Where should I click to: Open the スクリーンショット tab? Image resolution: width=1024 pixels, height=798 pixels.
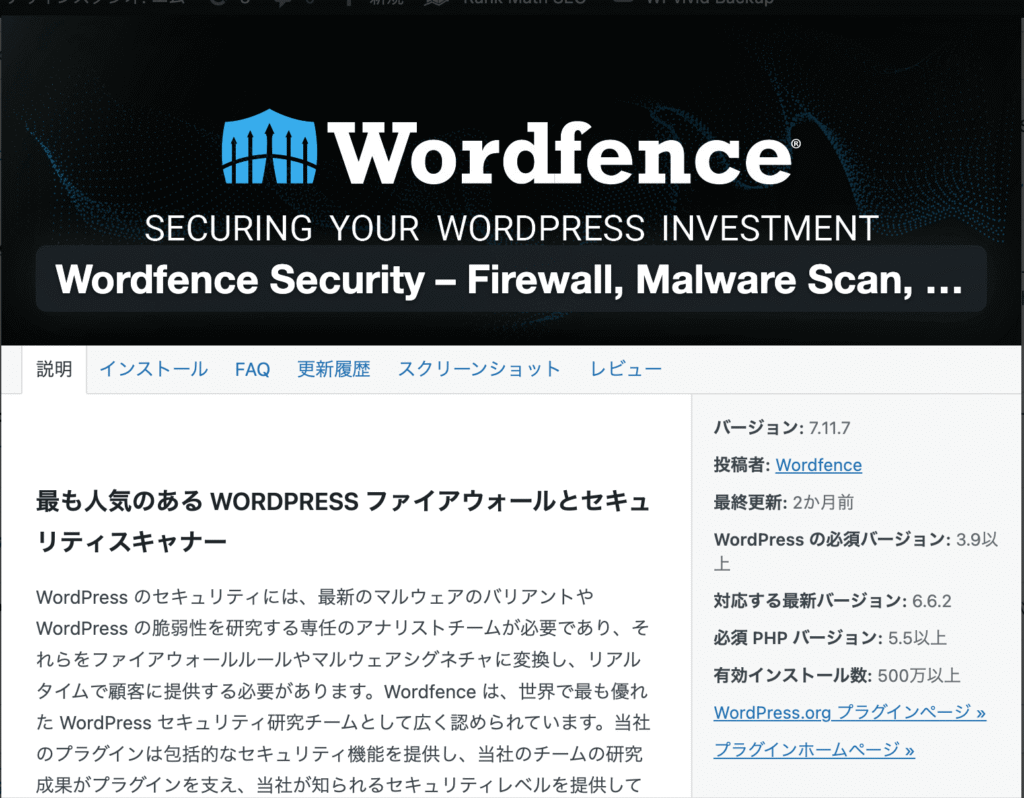tap(479, 370)
